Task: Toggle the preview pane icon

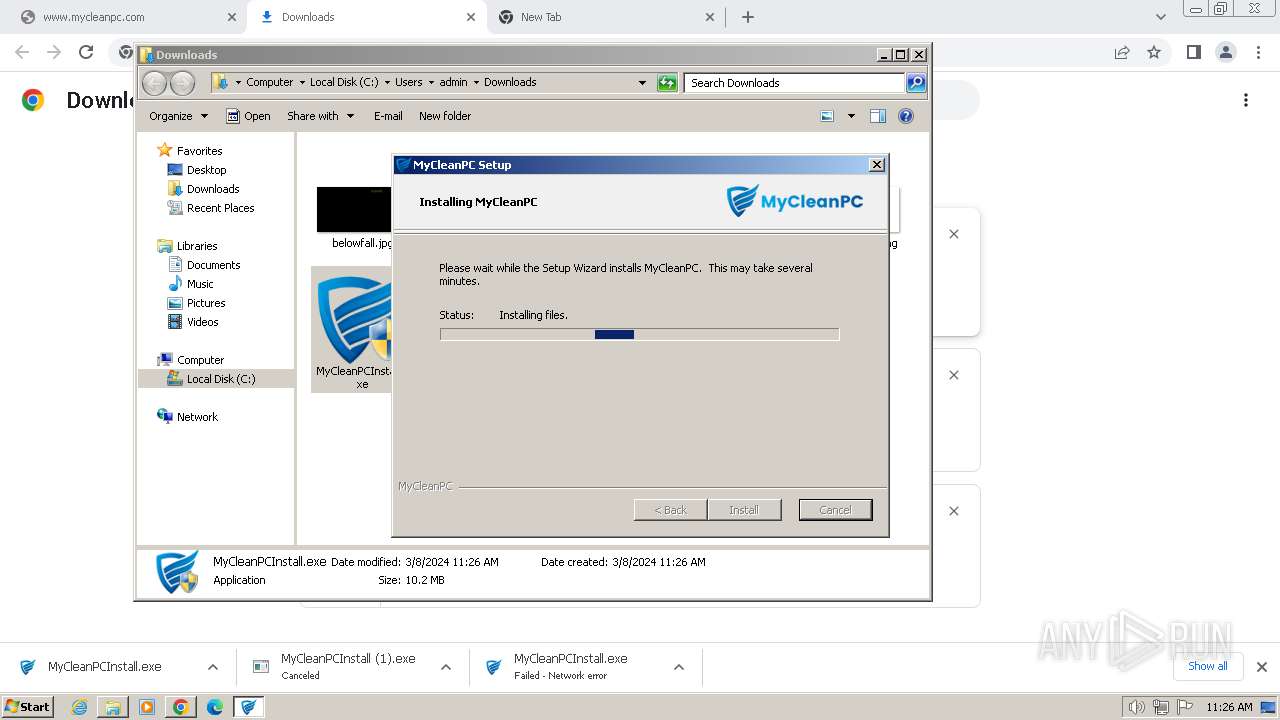Action: point(878,116)
